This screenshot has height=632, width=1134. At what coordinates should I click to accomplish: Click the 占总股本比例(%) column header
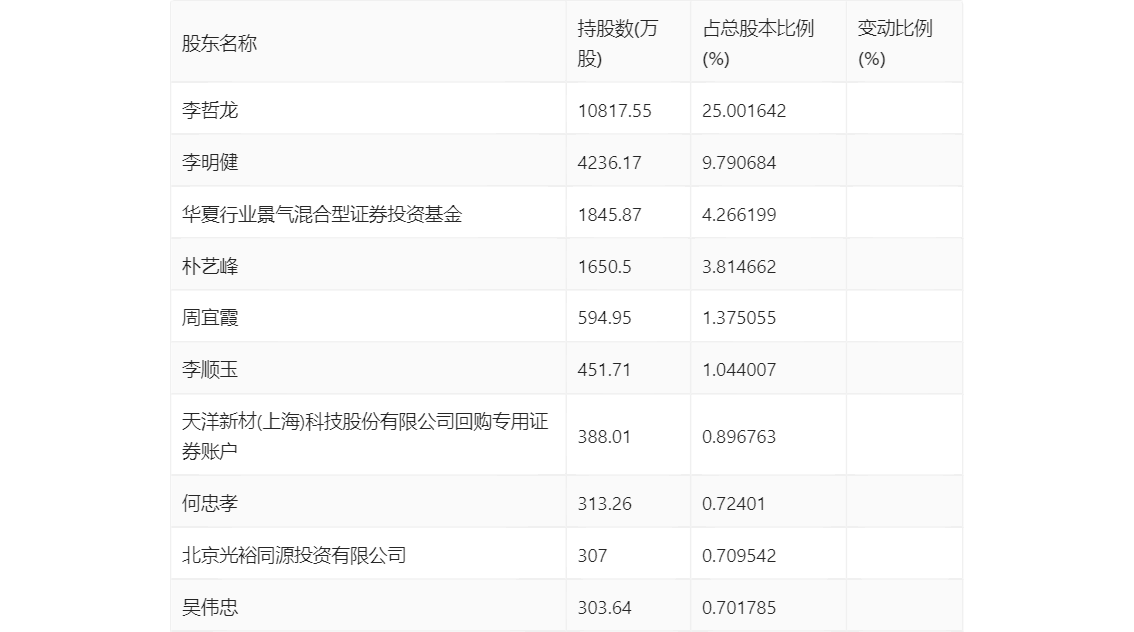point(758,44)
